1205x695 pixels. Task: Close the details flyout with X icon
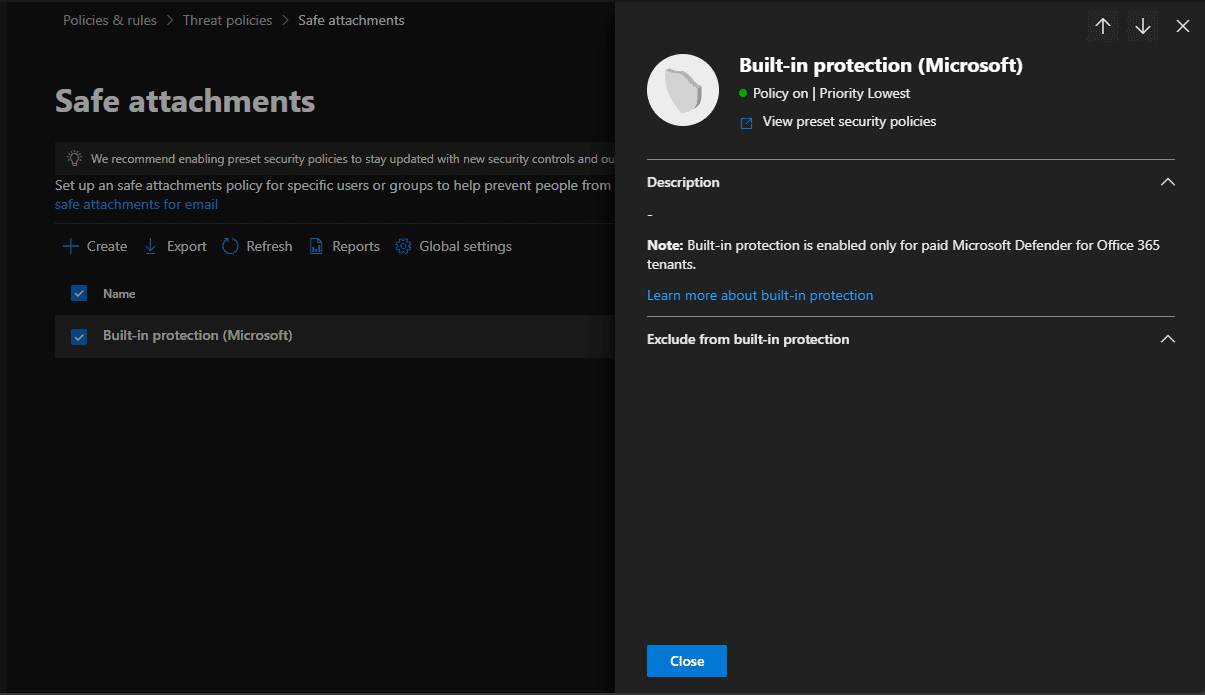[x=1183, y=27]
